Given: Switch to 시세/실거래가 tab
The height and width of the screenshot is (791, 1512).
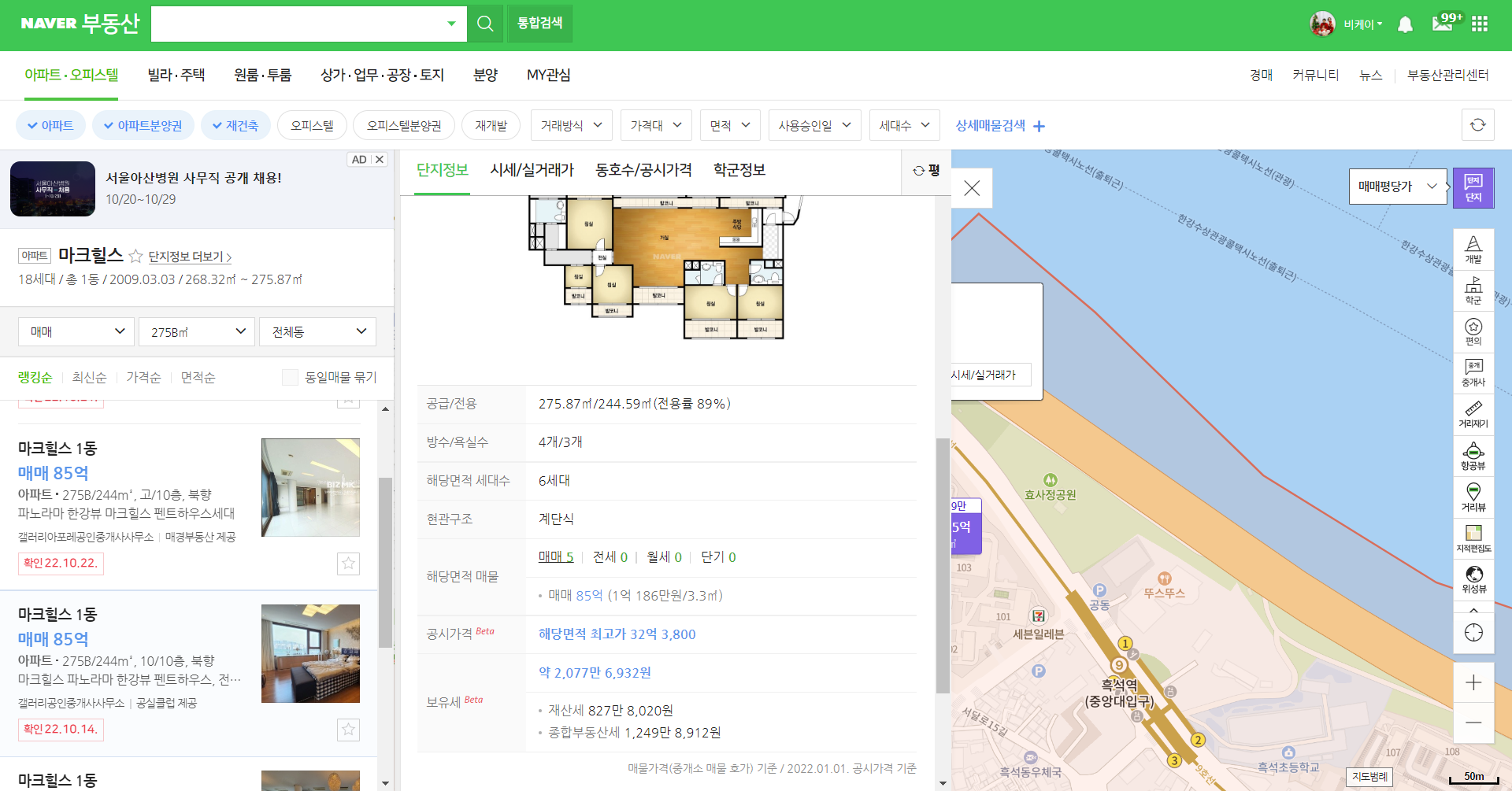Looking at the screenshot, I should pyautogui.click(x=532, y=170).
